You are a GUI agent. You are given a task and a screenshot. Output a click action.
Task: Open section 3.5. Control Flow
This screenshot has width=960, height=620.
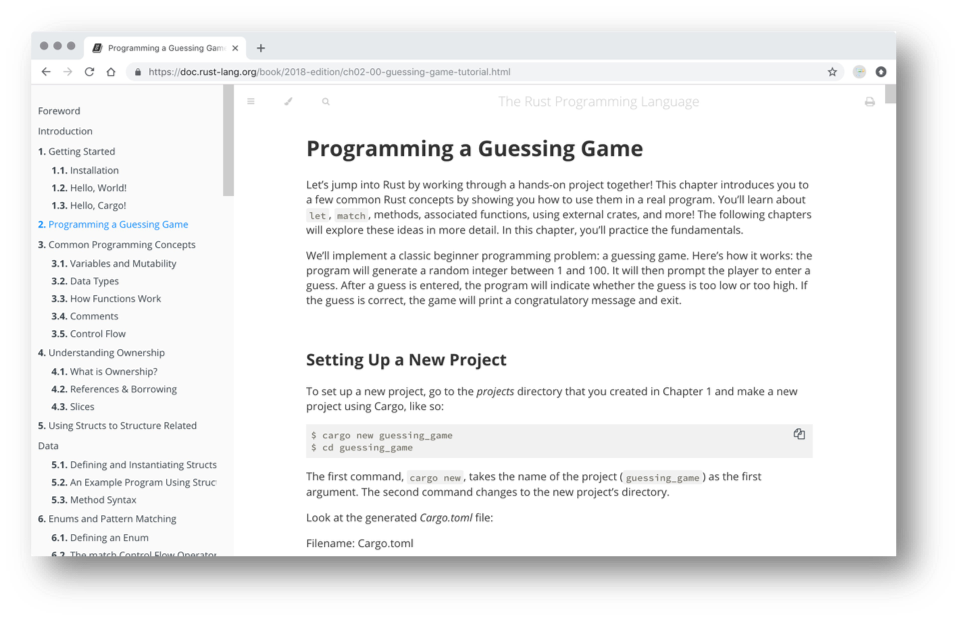pyautogui.click(x=88, y=334)
